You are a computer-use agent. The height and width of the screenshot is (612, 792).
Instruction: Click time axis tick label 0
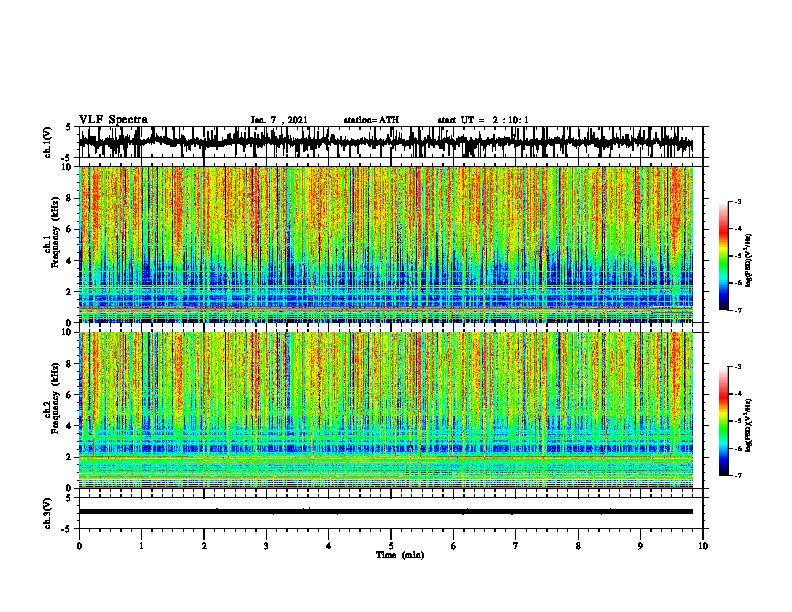tap(79, 546)
